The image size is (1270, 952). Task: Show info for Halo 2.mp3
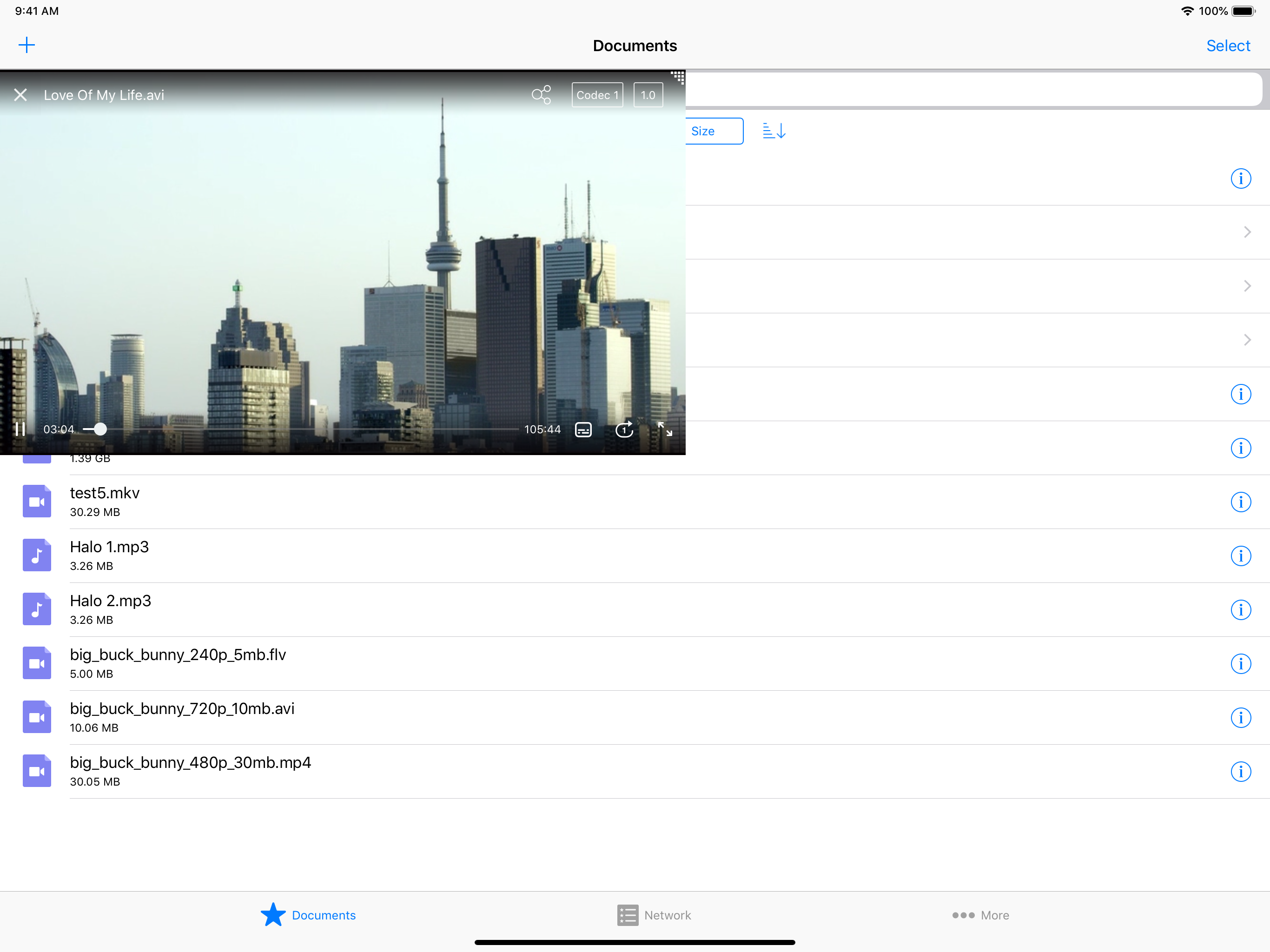1240,610
